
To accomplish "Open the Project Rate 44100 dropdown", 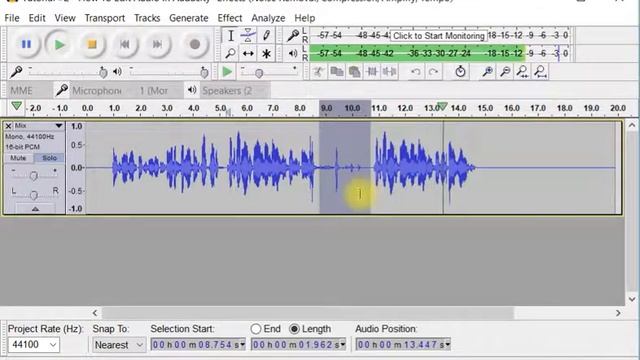I will pyautogui.click(x=33, y=345).
